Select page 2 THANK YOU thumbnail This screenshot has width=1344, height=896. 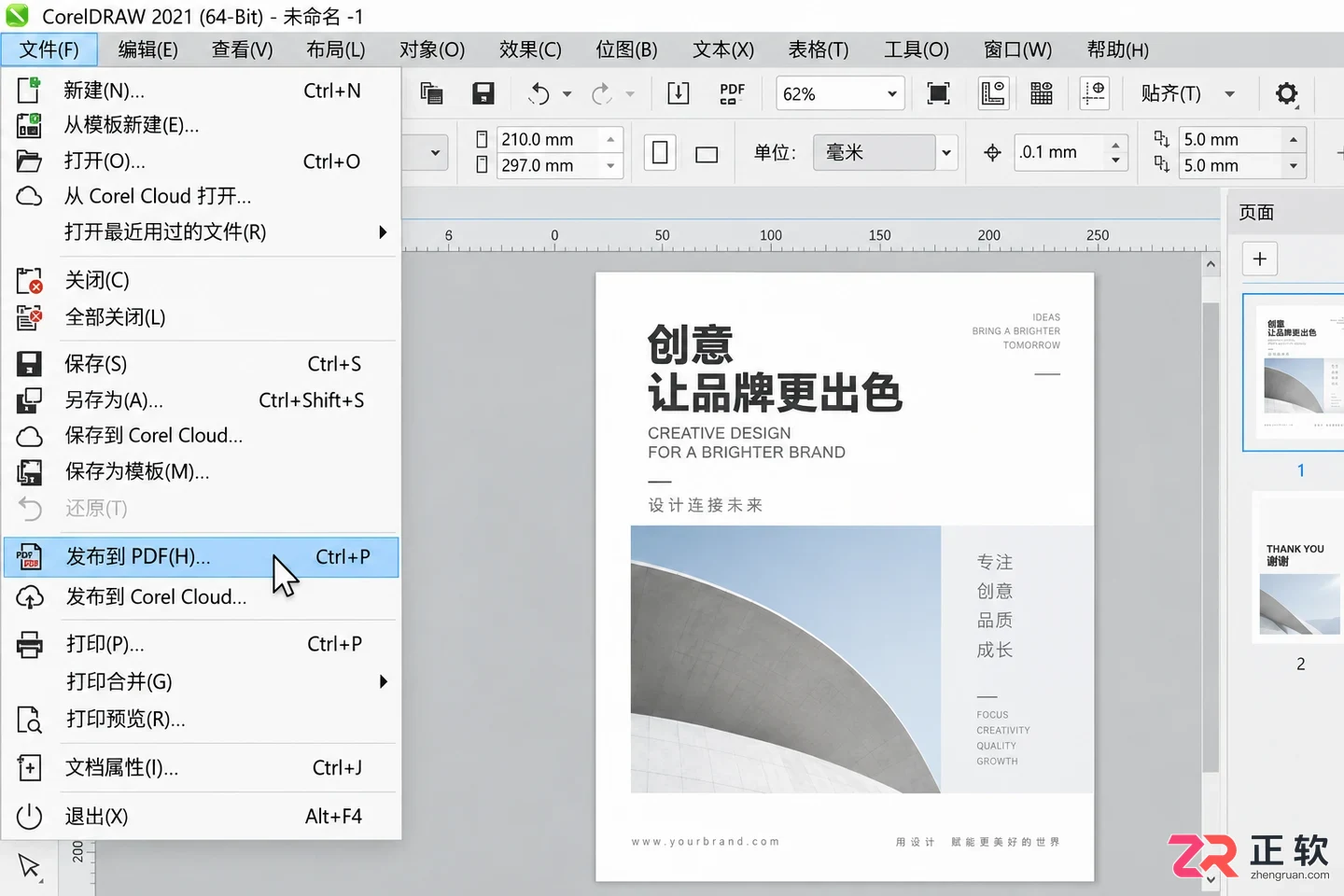(1298, 567)
